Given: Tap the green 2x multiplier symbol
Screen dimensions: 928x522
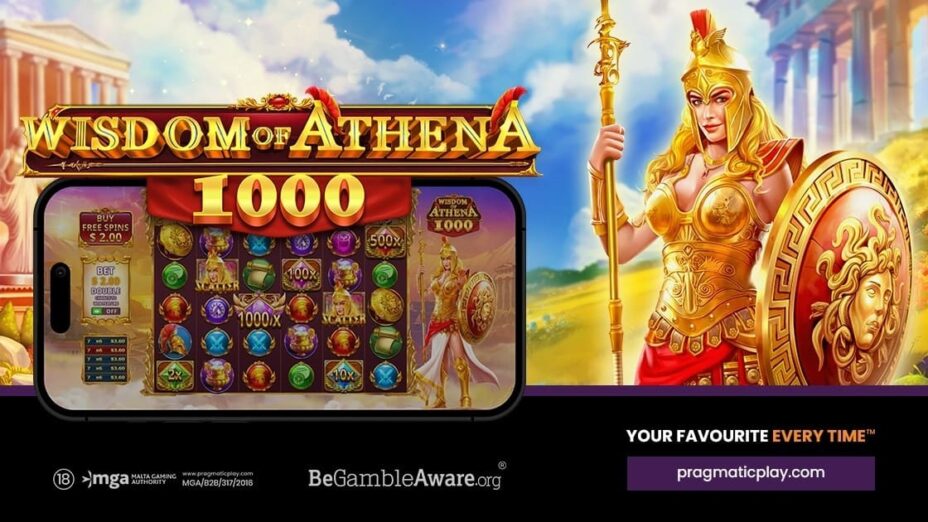Looking at the screenshot, I should [175, 376].
